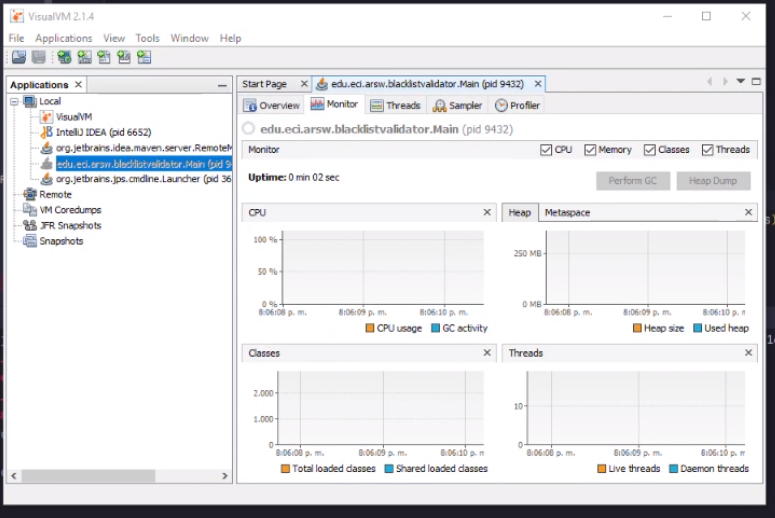Screen dimensions: 775x518
Task: Click the Total loaded classes legend swatch
Action: click(x=285, y=469)
